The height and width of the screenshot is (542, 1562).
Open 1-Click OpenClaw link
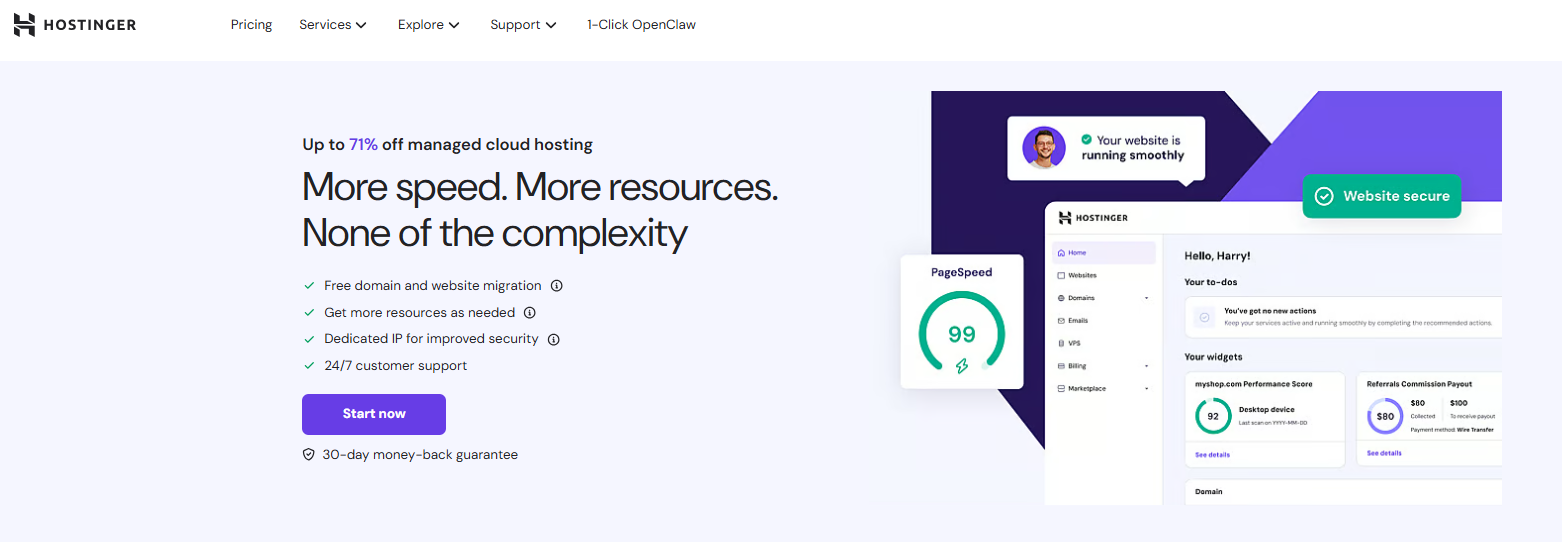point(641,25)
